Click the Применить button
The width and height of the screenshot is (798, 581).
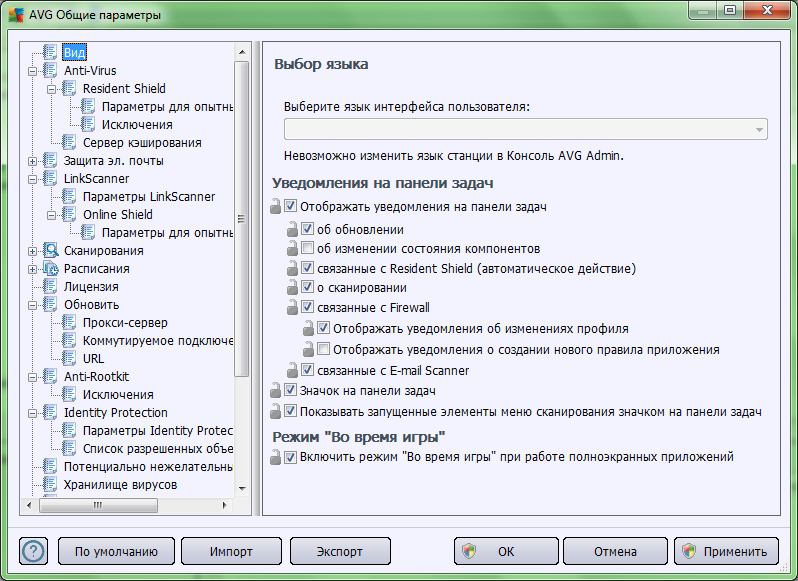coord(727,551)
